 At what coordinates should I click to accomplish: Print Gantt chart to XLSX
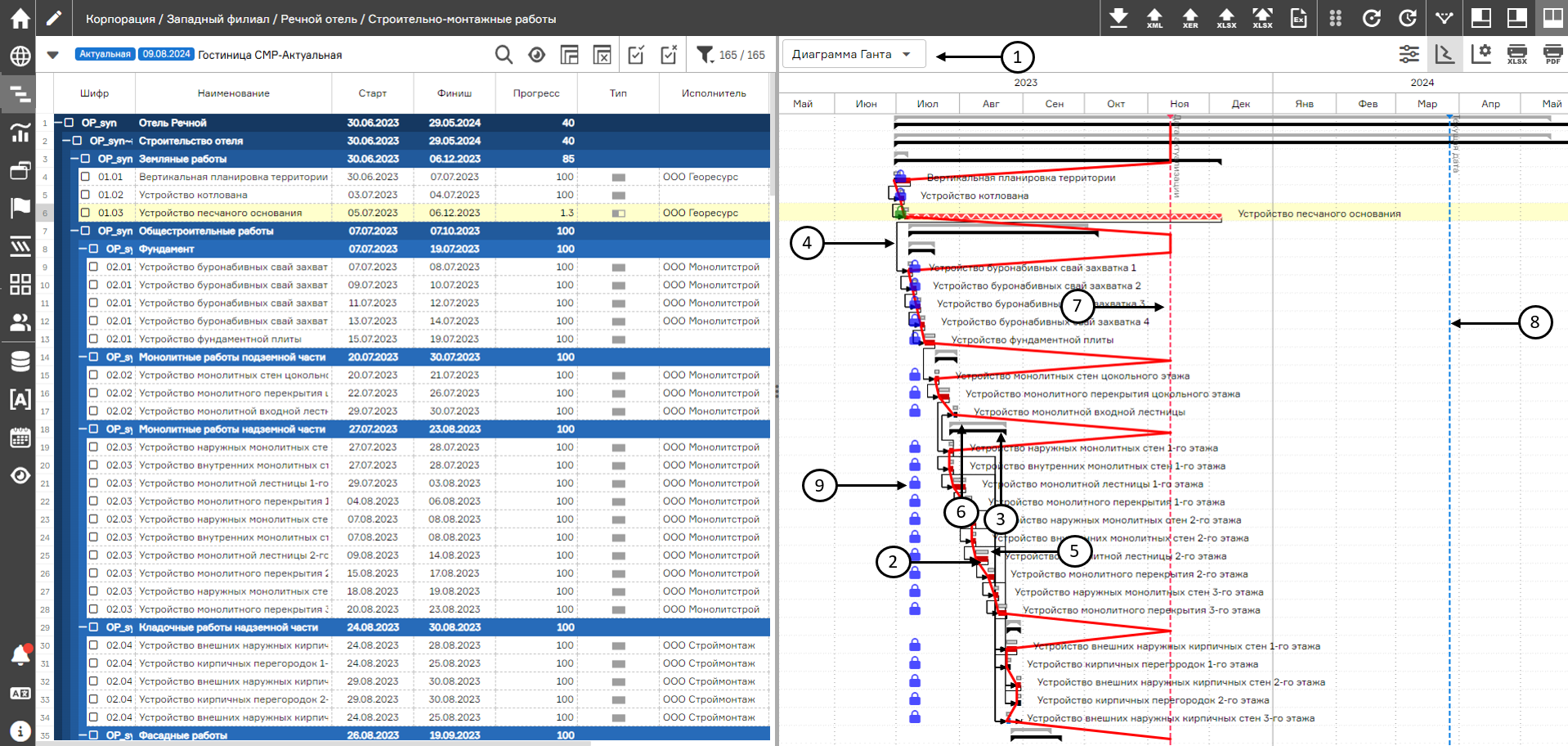pos(1516,55)
